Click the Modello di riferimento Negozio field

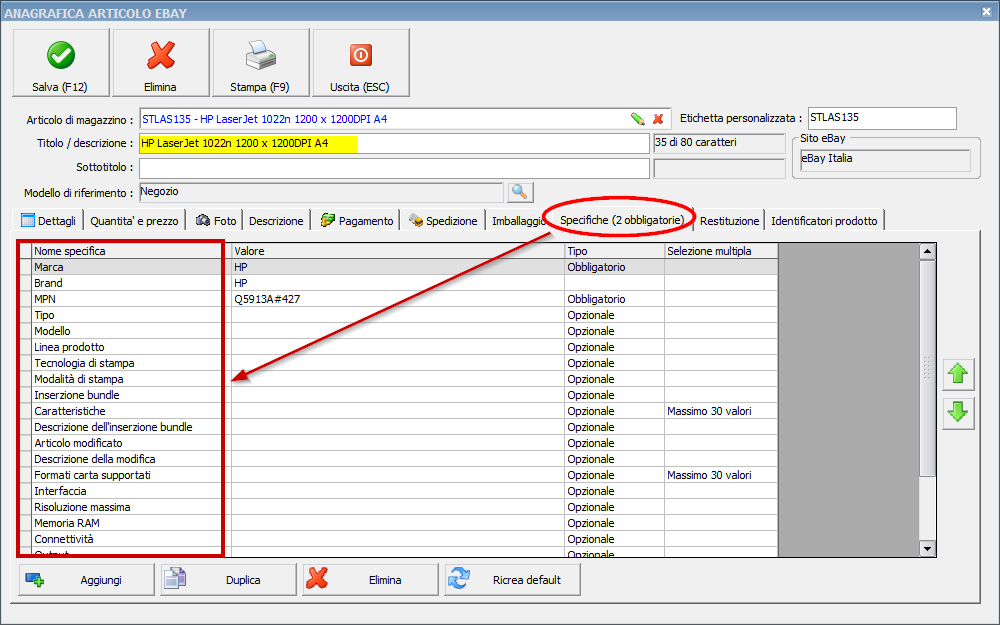(x=321, y=192)
